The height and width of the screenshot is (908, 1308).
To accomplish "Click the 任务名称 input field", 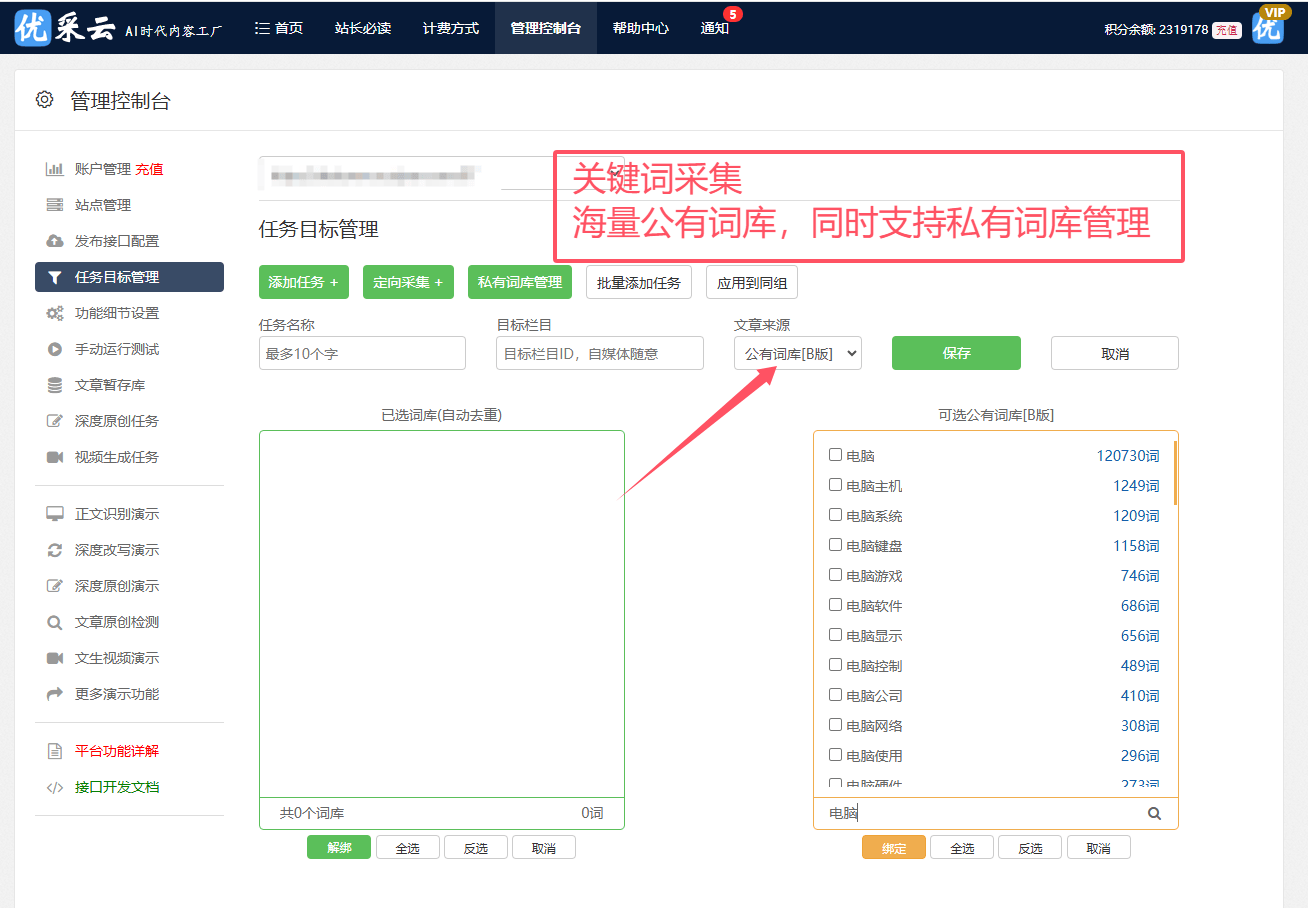I will click(x=362, y=353).
